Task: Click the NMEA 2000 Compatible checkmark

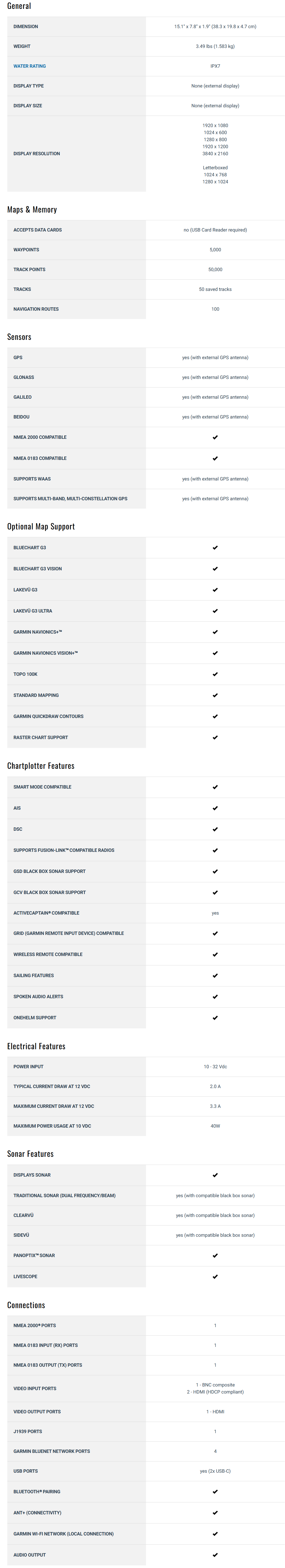Action: point(215,437)
